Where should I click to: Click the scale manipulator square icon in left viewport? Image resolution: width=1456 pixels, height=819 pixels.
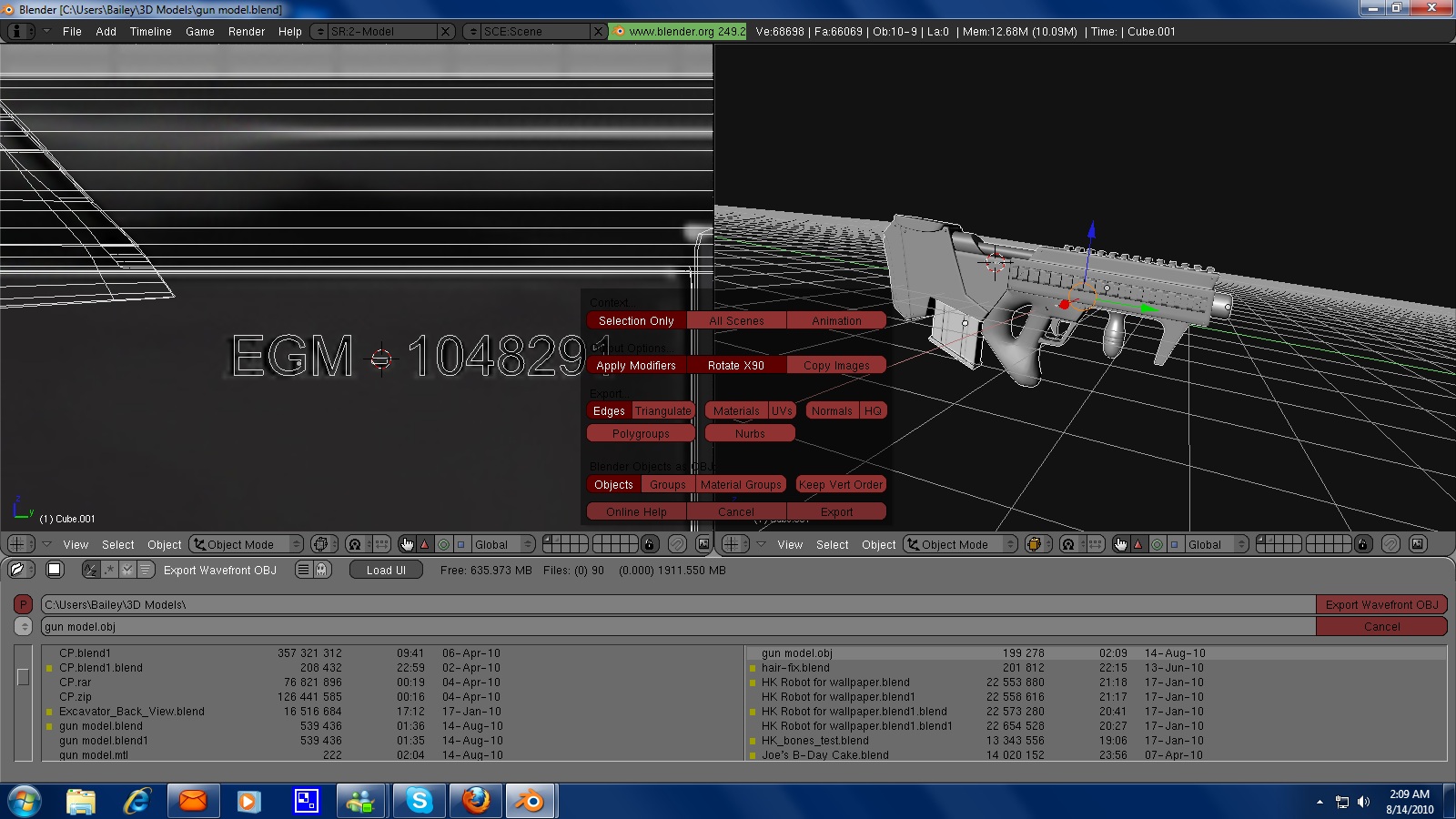[461, 544]
